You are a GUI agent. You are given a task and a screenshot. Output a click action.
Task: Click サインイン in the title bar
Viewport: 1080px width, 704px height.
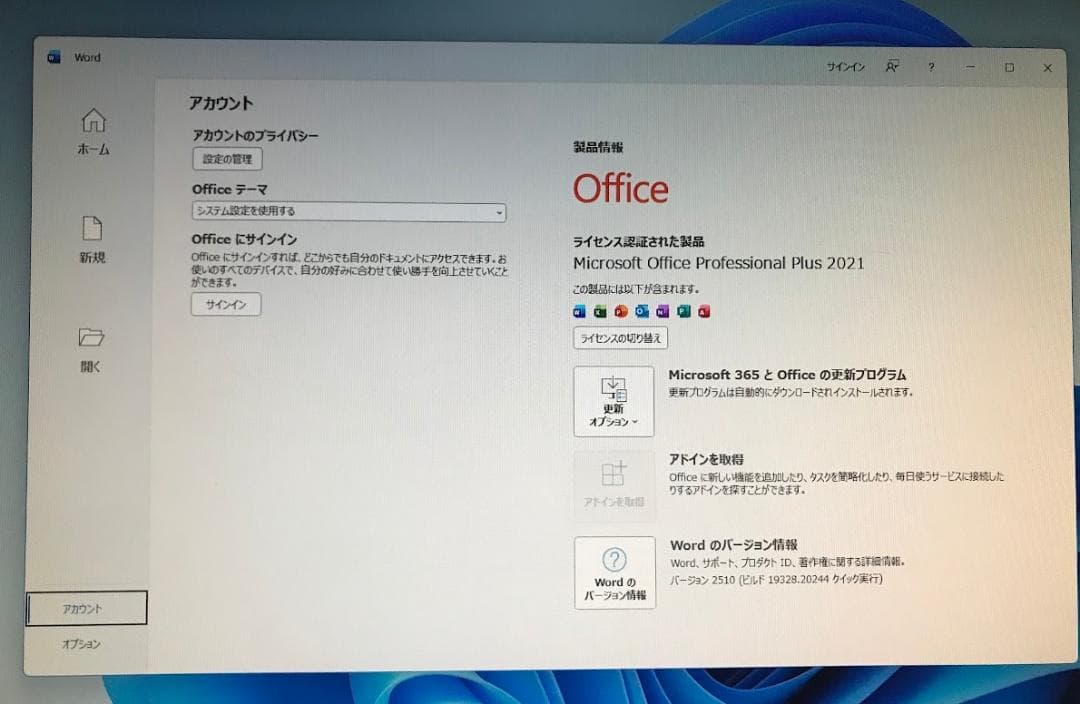tap(845, 67)
